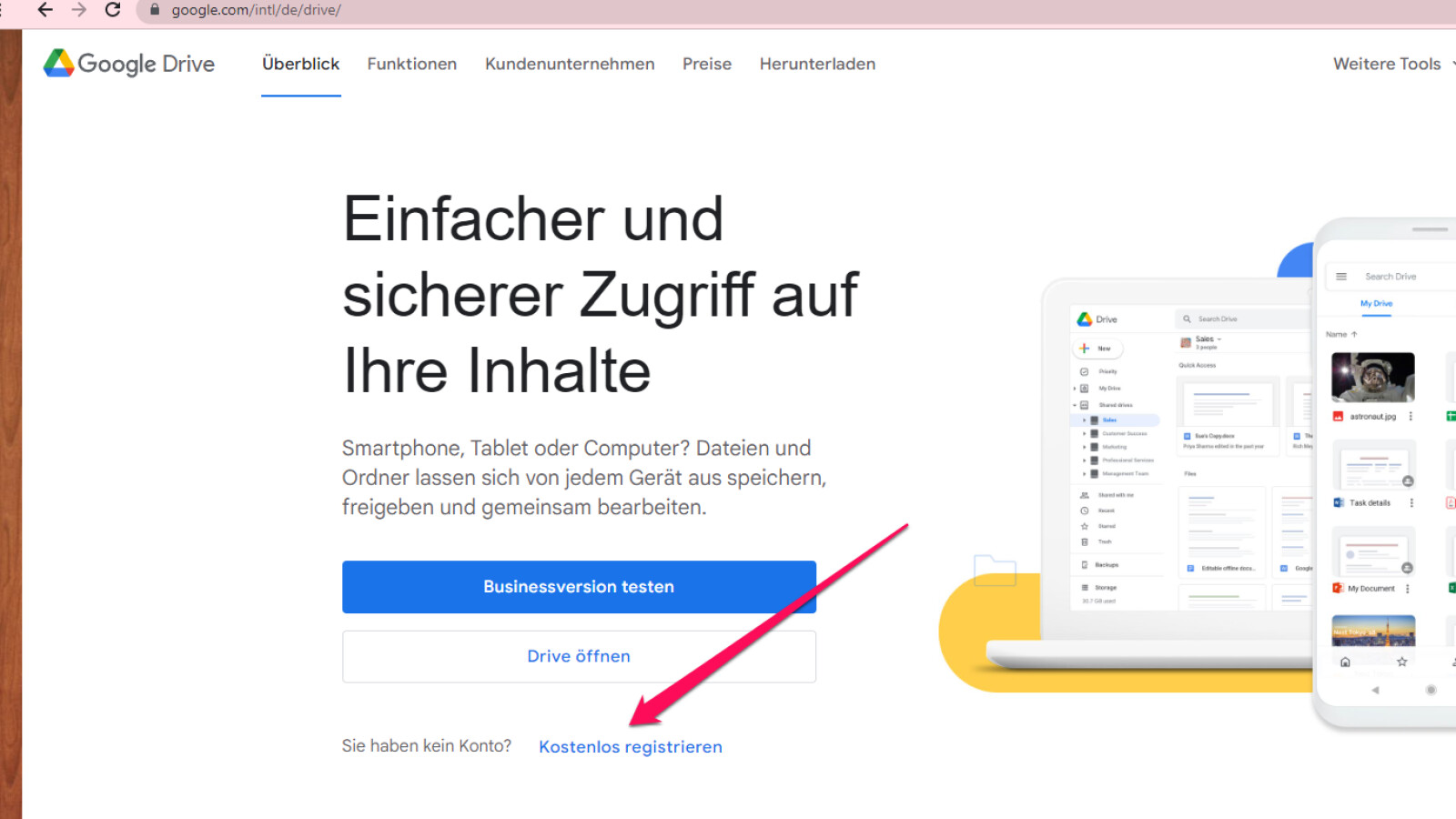
Task: Click the browser forward arrow
Action: point(79,10)
